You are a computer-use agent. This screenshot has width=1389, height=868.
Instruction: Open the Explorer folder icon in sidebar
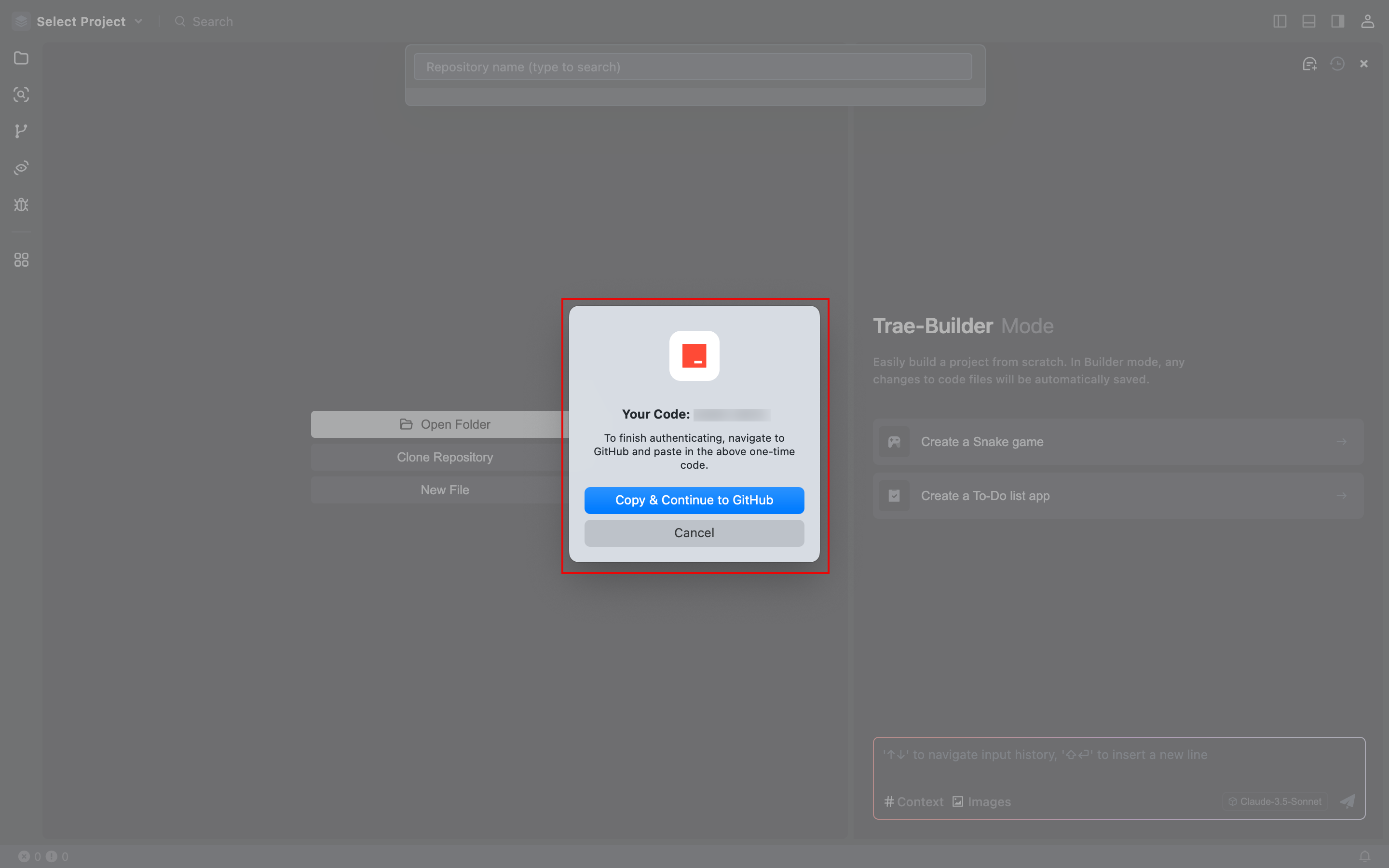click(21, 58)
